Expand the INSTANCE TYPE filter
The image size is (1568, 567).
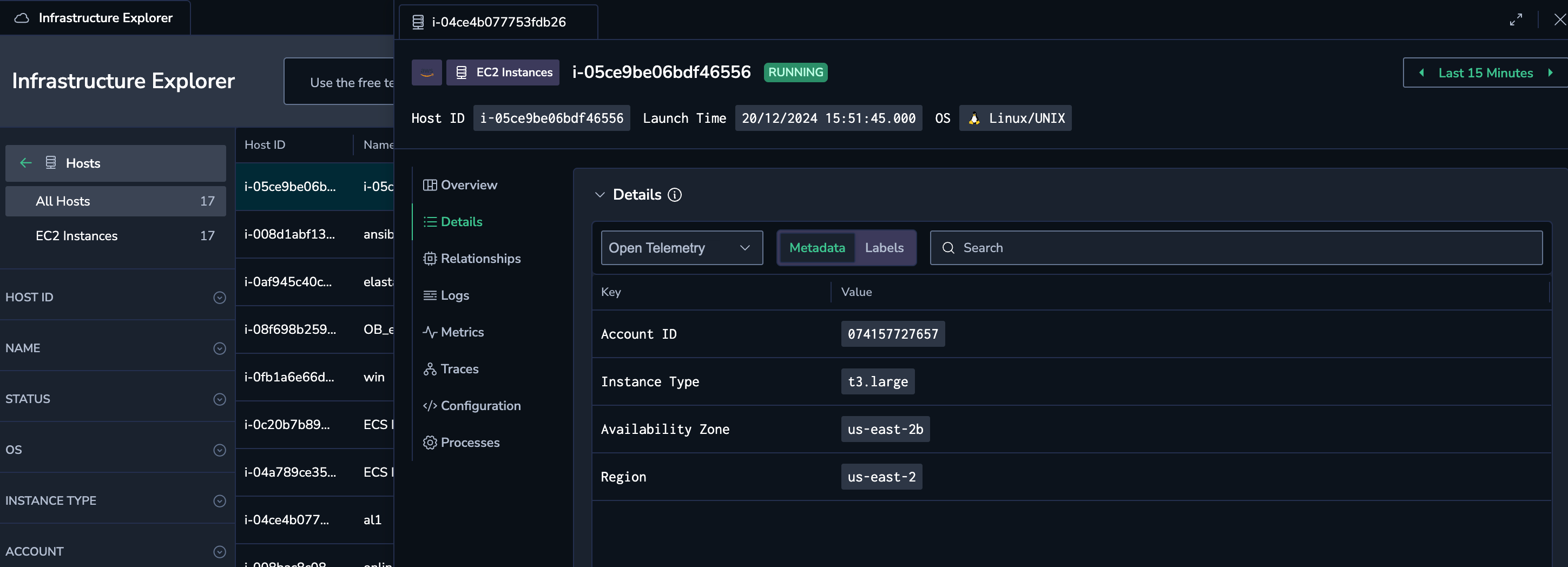tap(220, 500)
